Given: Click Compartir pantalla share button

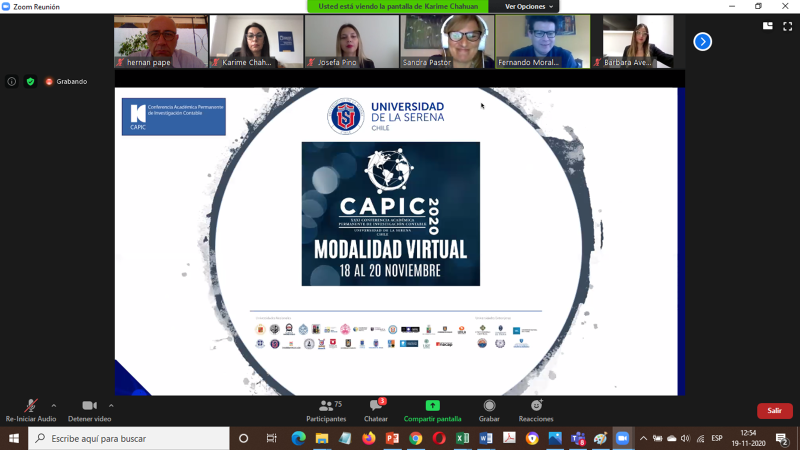Looking at the screenshot, I should pyautogui.click(x=432, y=411).
